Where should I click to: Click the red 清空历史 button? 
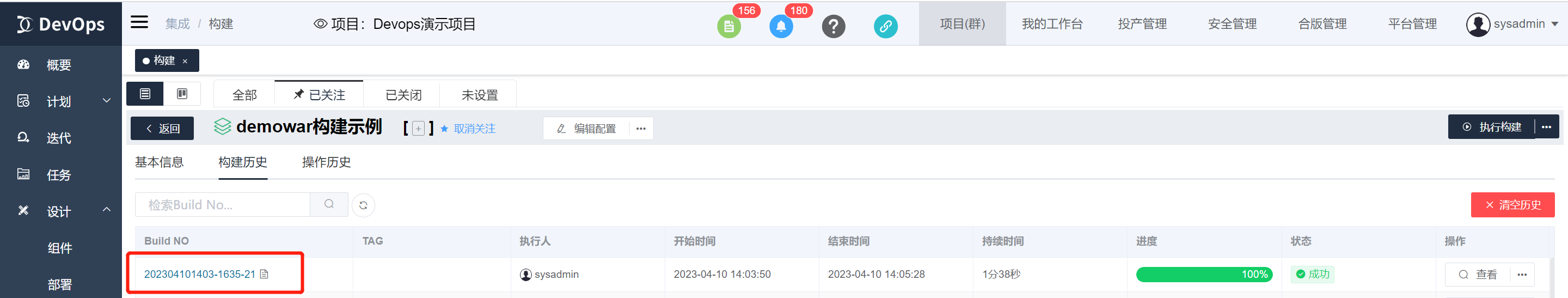click(1512, 205)
